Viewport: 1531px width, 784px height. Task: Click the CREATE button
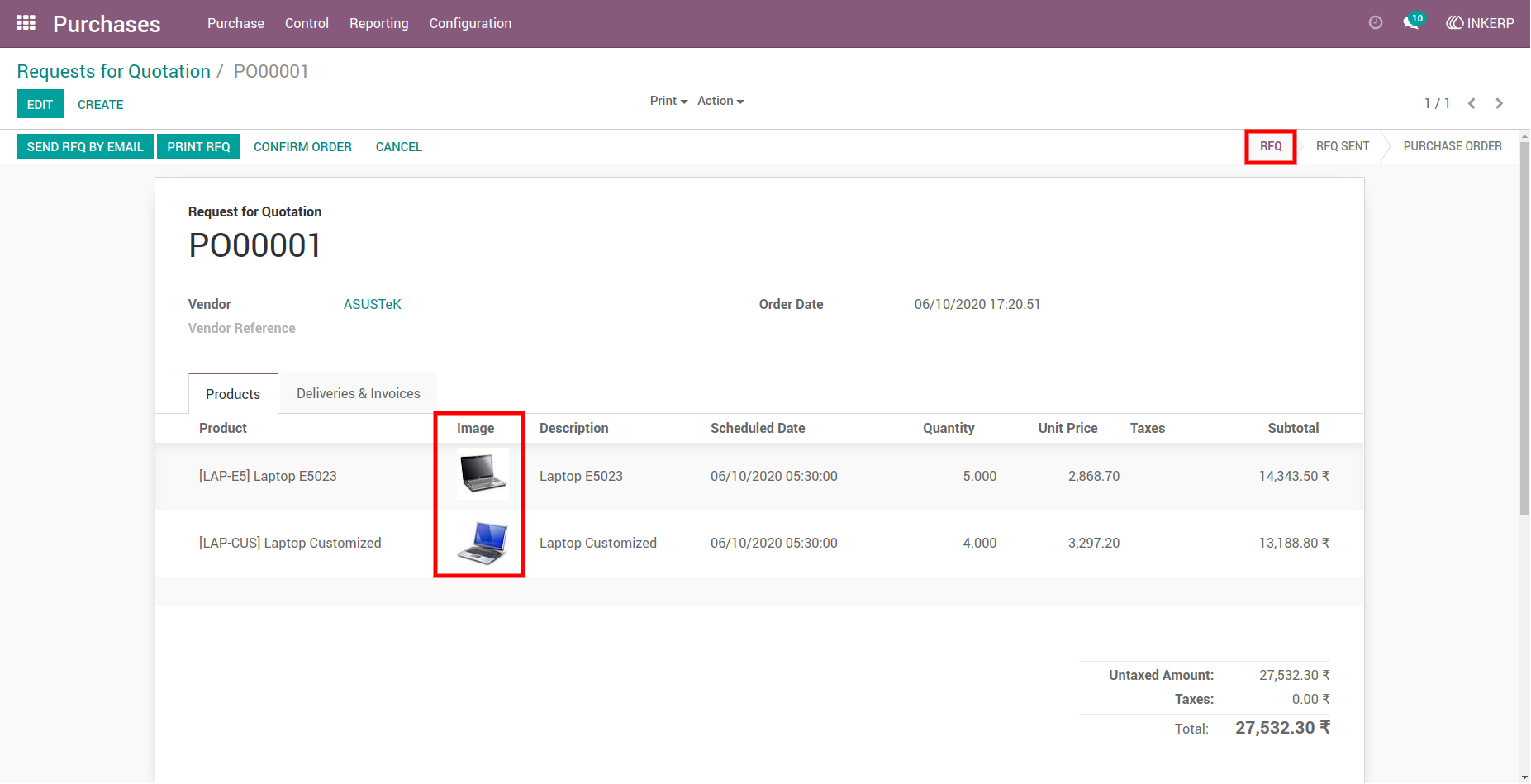click(x=101, y=104)
